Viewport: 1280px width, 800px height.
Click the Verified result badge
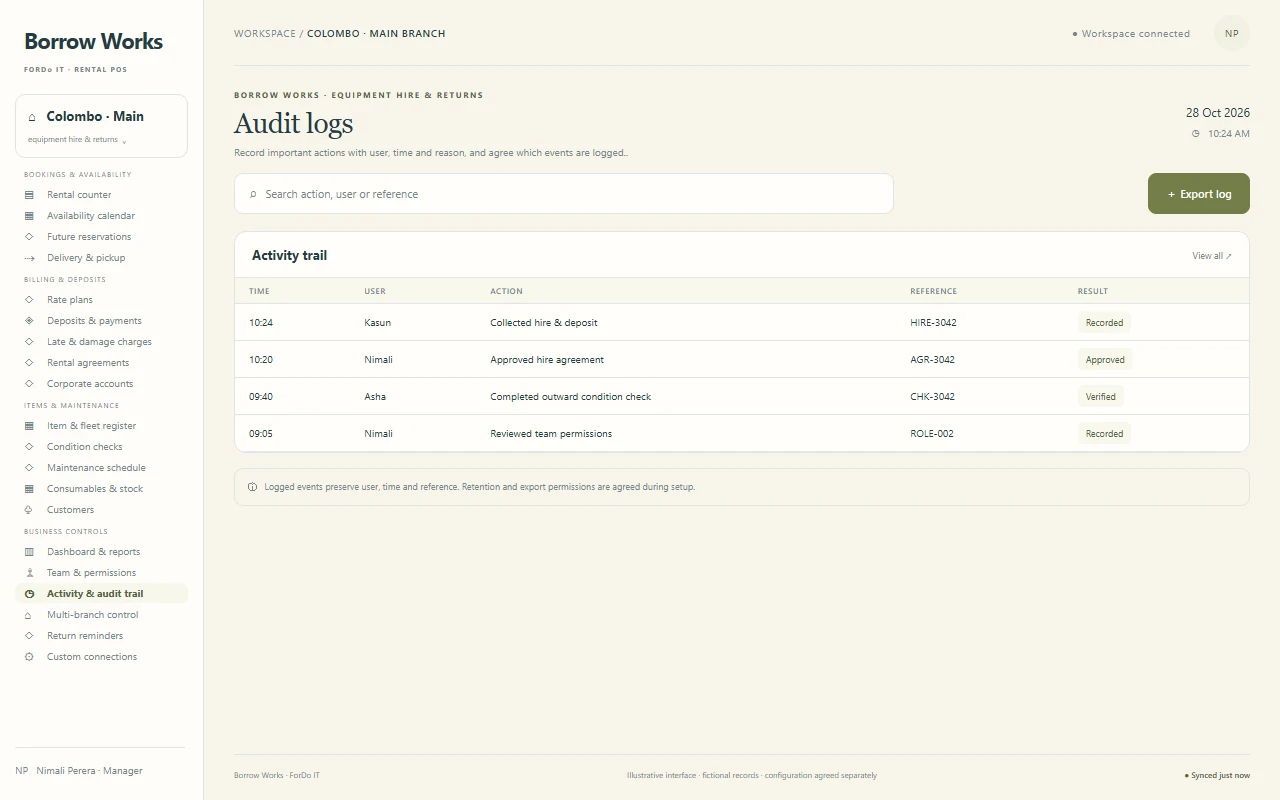1101,397
